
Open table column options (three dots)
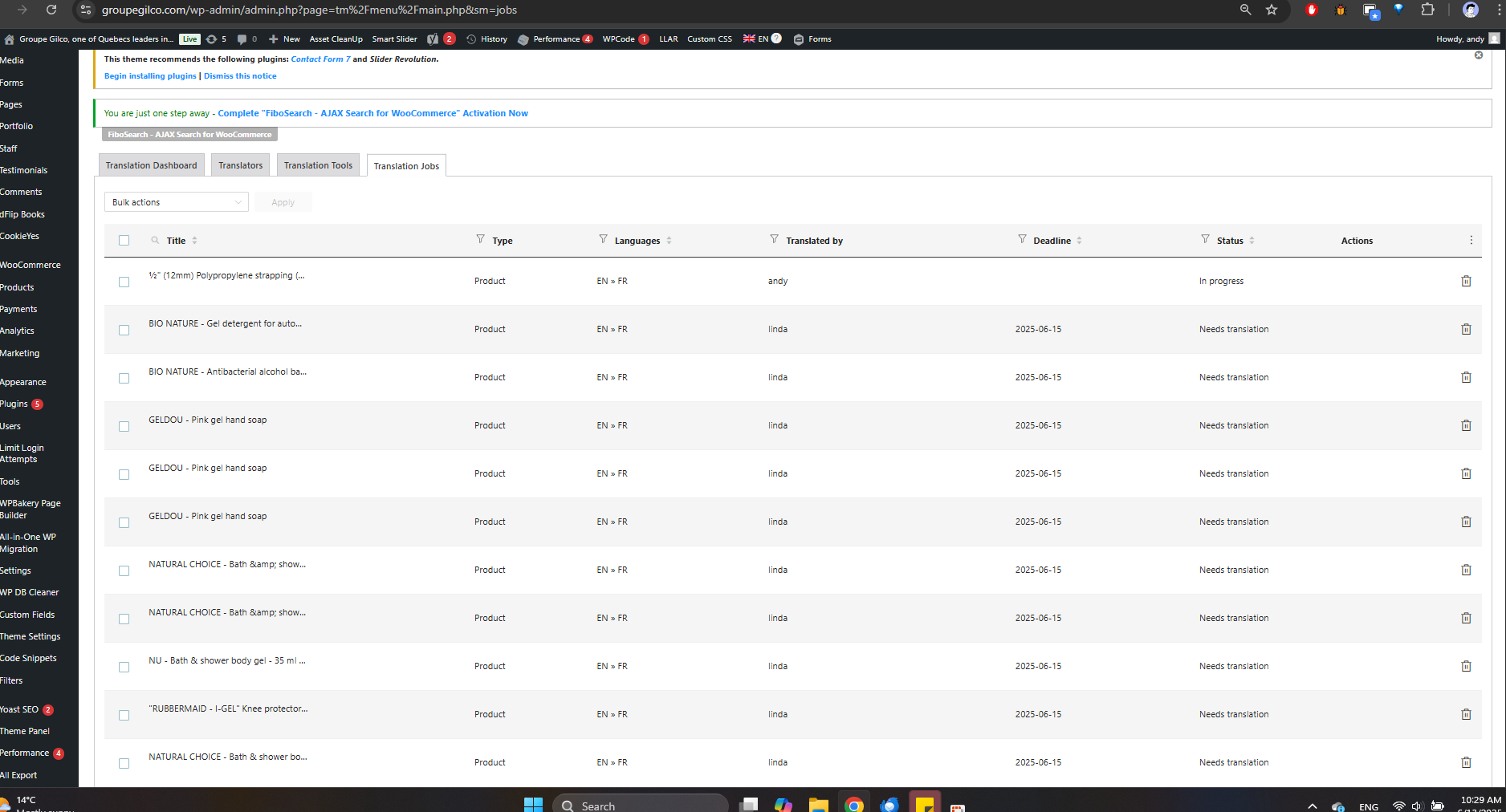[1471, 240]
